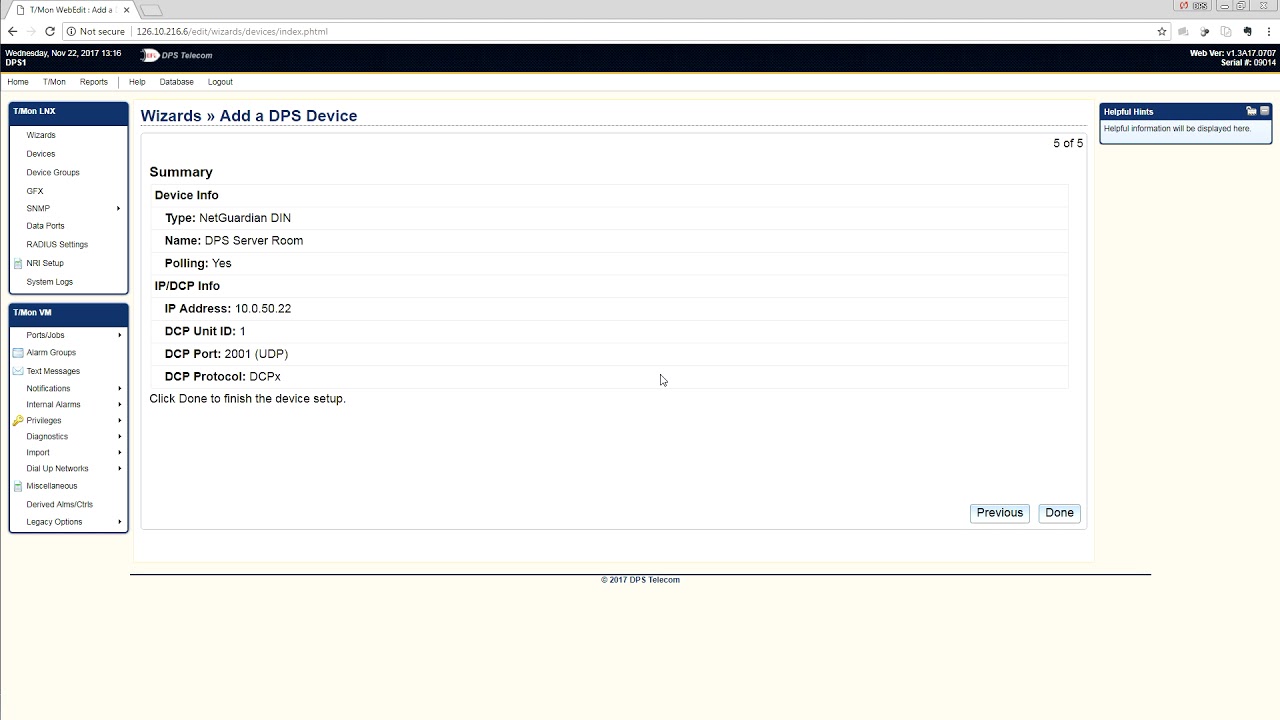Screen dimensions: 1280x720
Task: Click the Helpful Hints pin icon
Action: 1251,111
